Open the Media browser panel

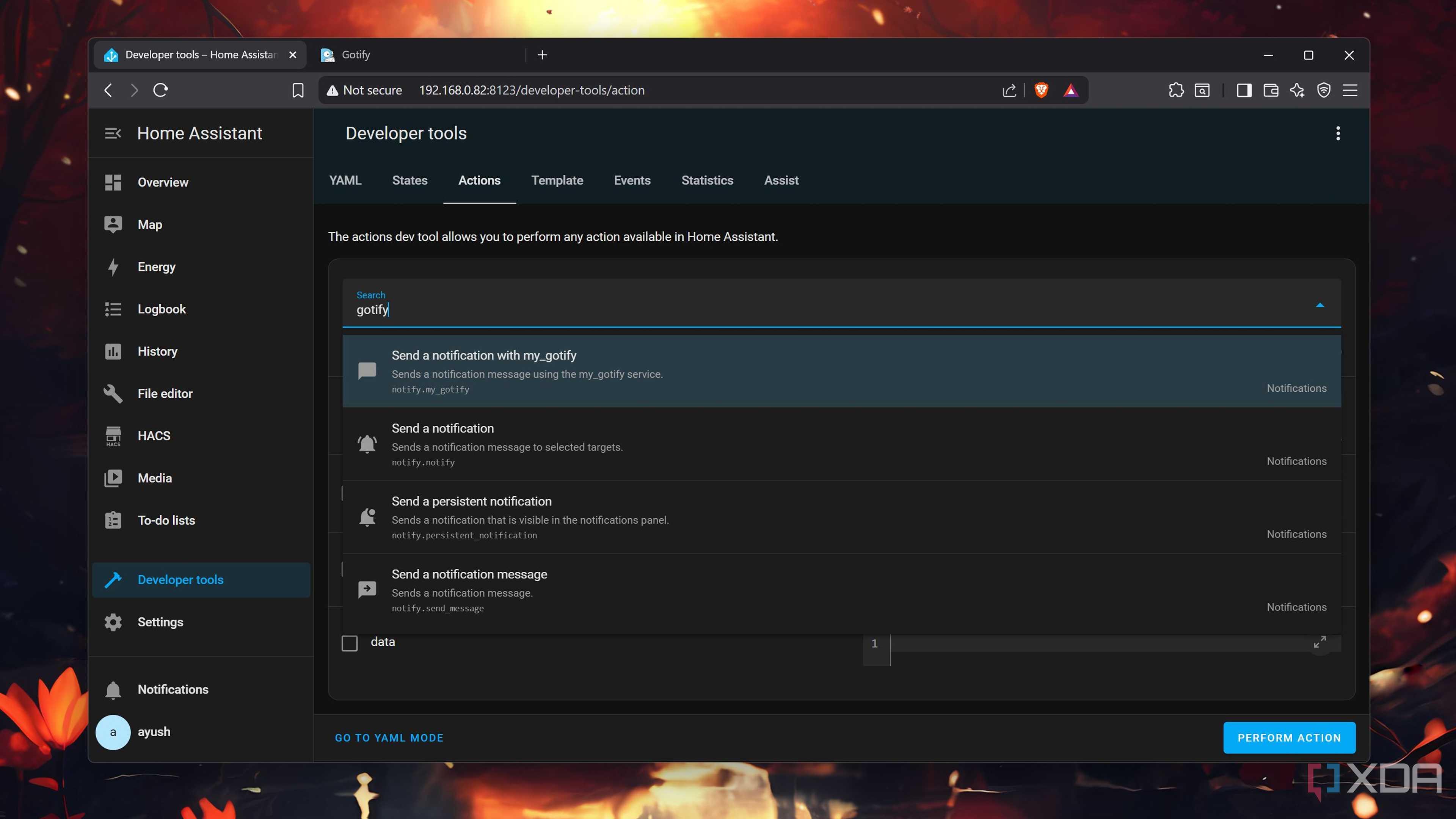click(x=201, y=478)
